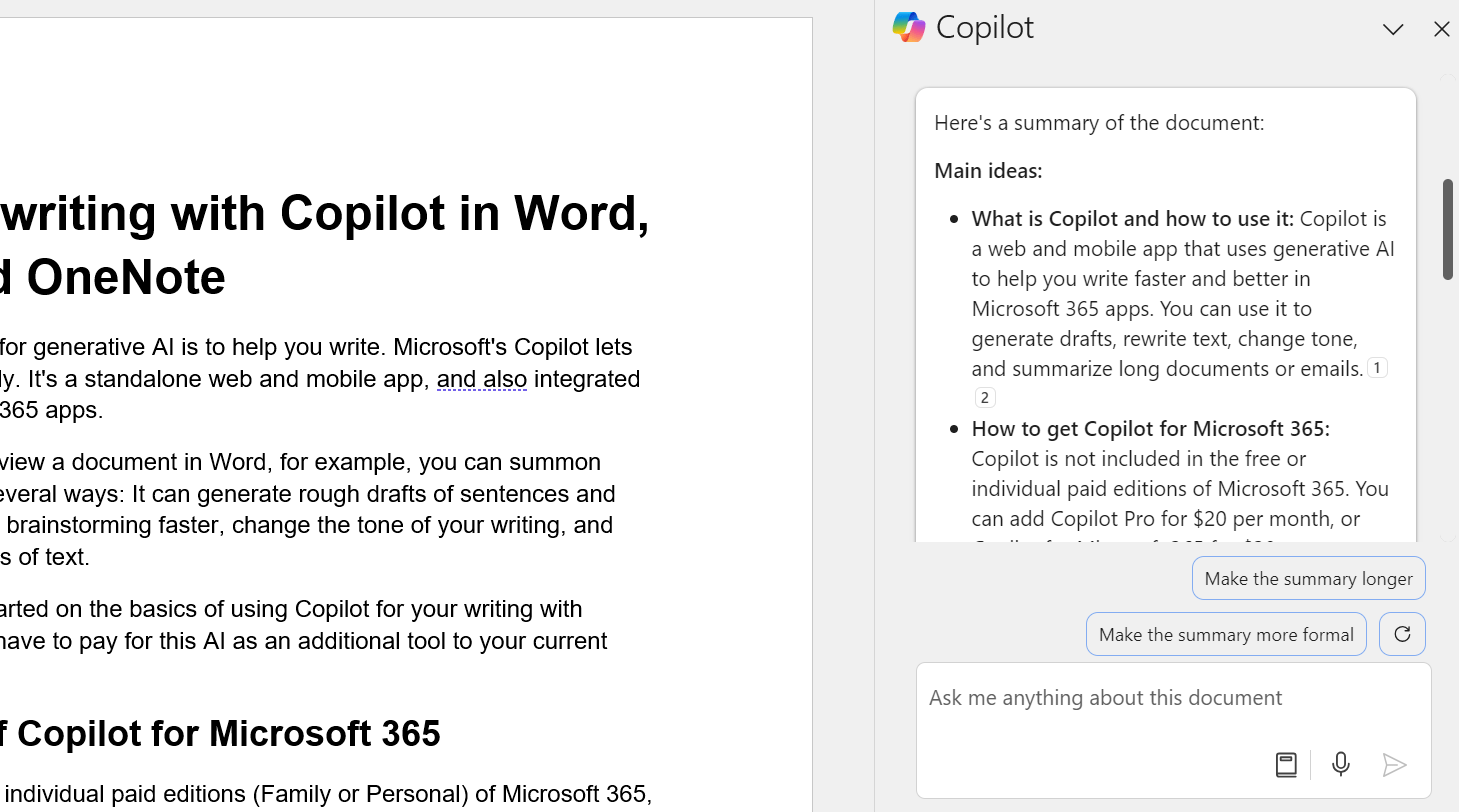The height and width of the screenshot is (812, 1459).
Task: Click "Make the summary longer"
Action: pos(1307,578)
